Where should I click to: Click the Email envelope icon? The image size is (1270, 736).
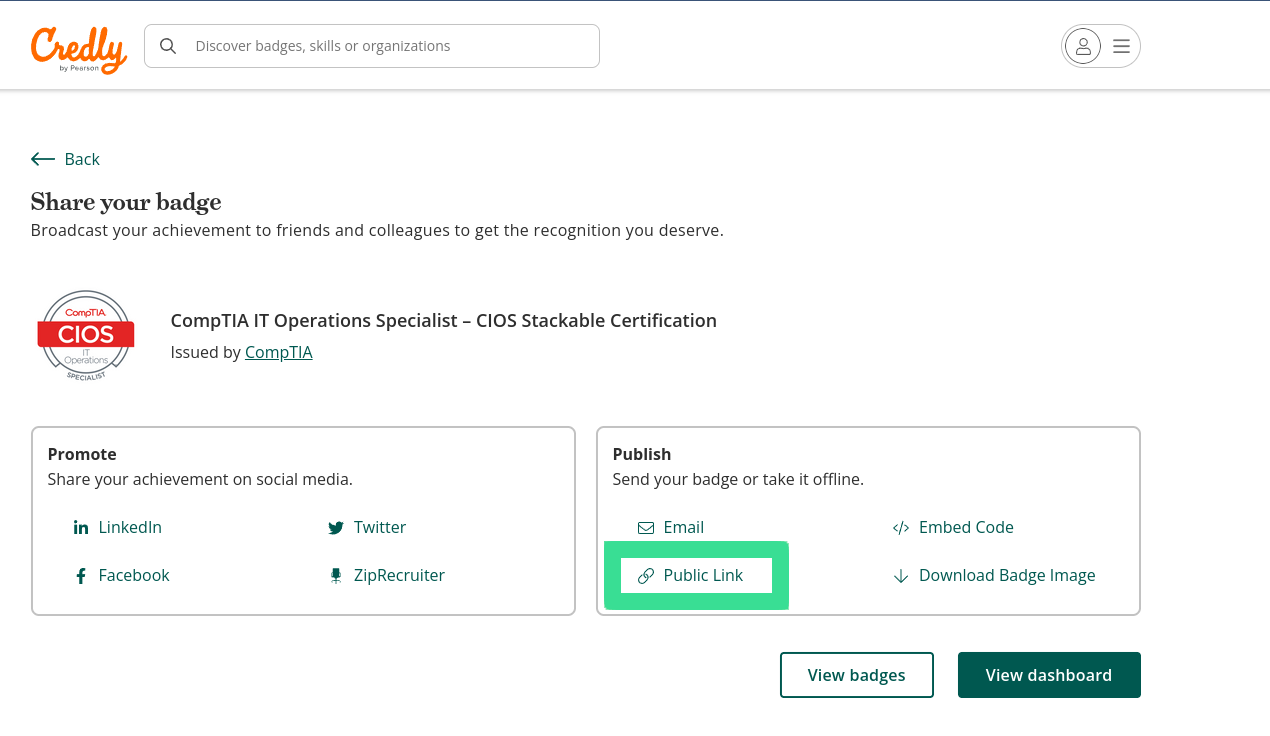click(646, 528)
